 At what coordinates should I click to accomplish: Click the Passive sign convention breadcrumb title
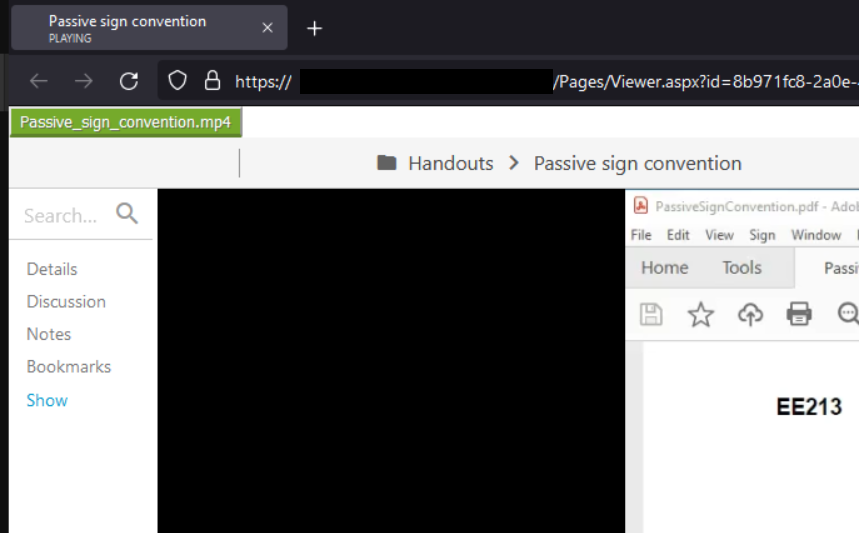pos(637,163)
